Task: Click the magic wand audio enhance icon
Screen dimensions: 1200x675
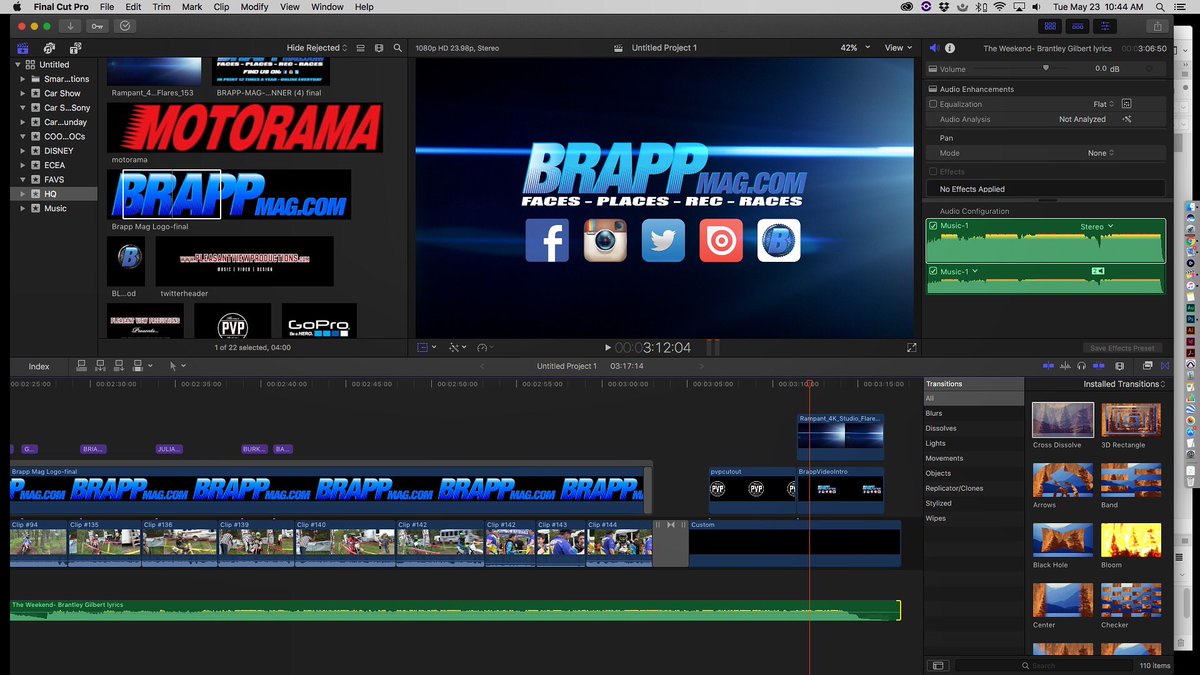Action: tap(1126, 119)
